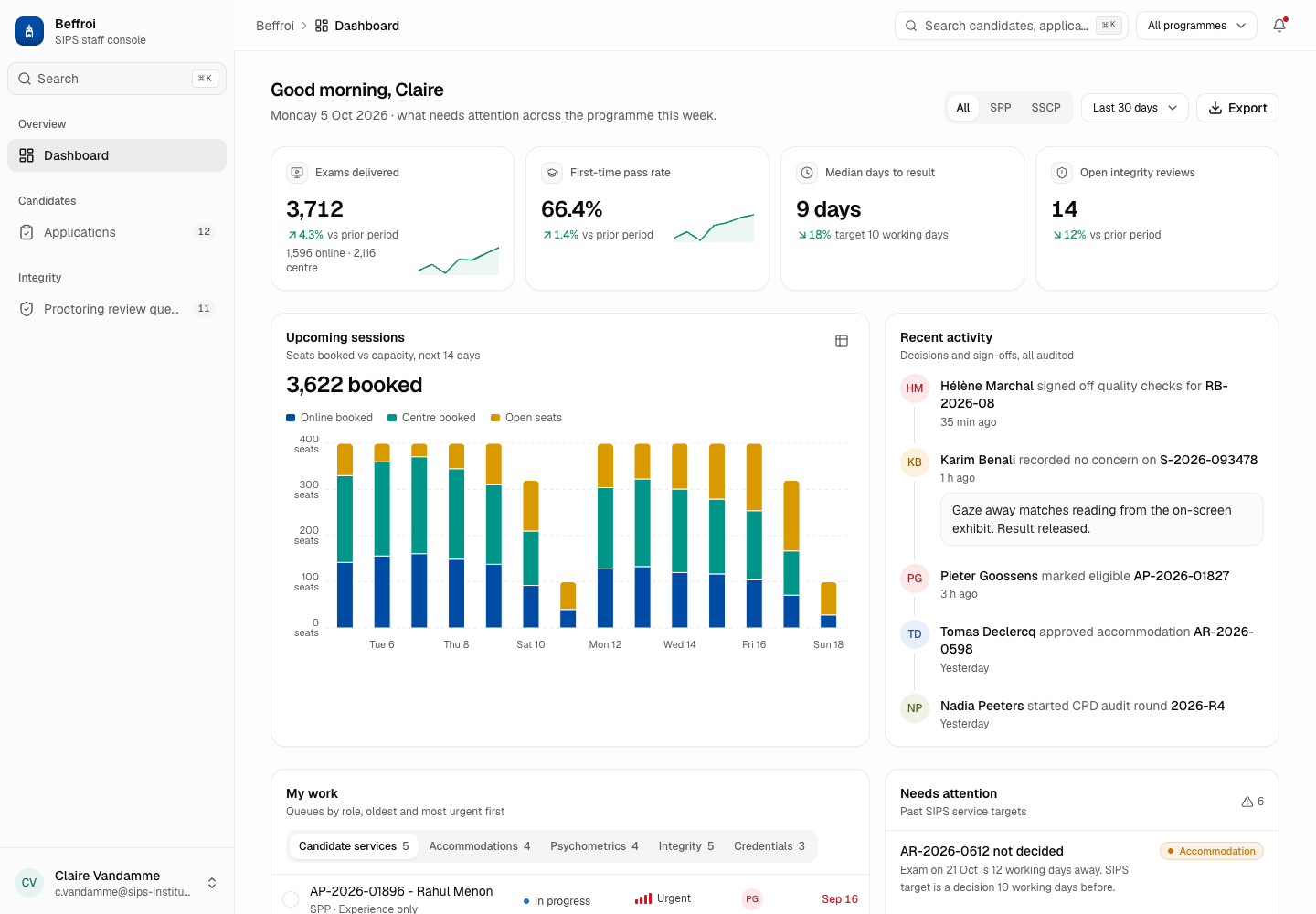The width and height of the screenshot is (1316, 914).
Task: Click the Beffroi breadcrumb link
Action: click(275, 26)
